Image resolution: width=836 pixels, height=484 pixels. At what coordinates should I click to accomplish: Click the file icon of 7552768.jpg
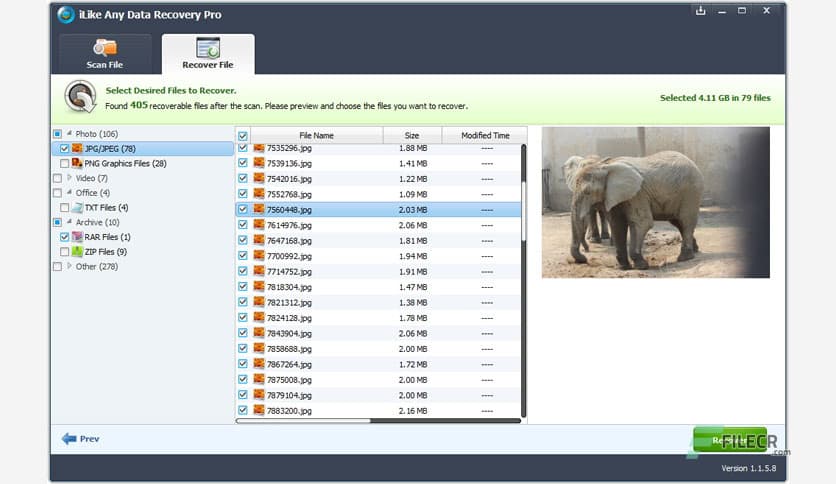pos(259,194)
